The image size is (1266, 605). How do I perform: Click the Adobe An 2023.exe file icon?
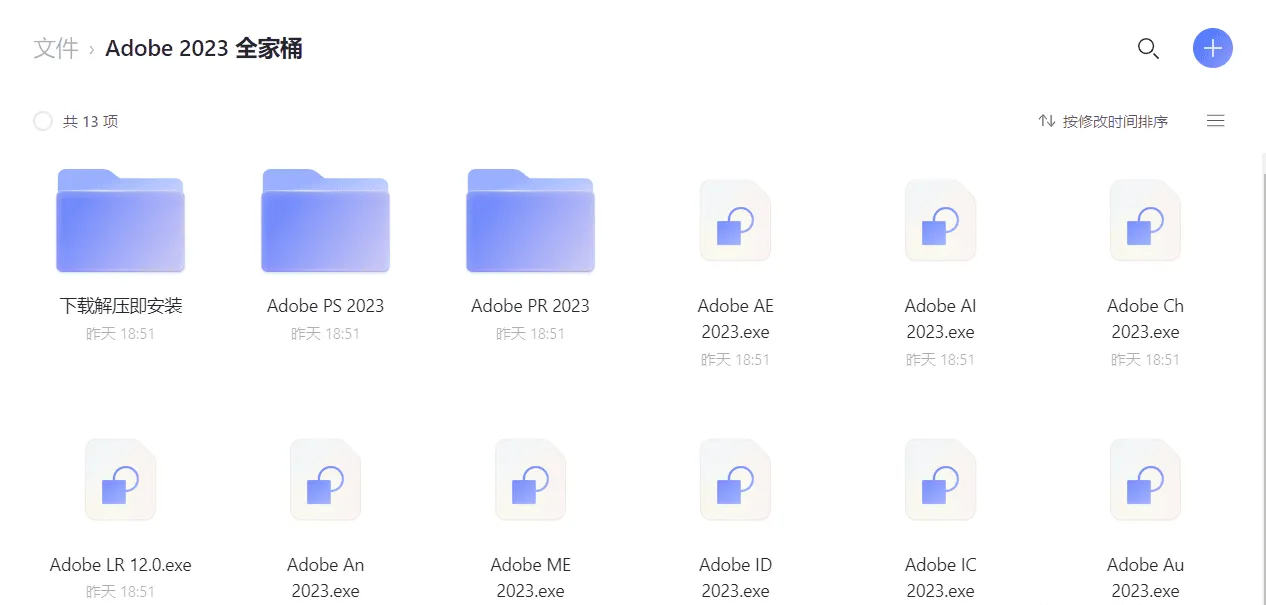(x=325, y=480)
